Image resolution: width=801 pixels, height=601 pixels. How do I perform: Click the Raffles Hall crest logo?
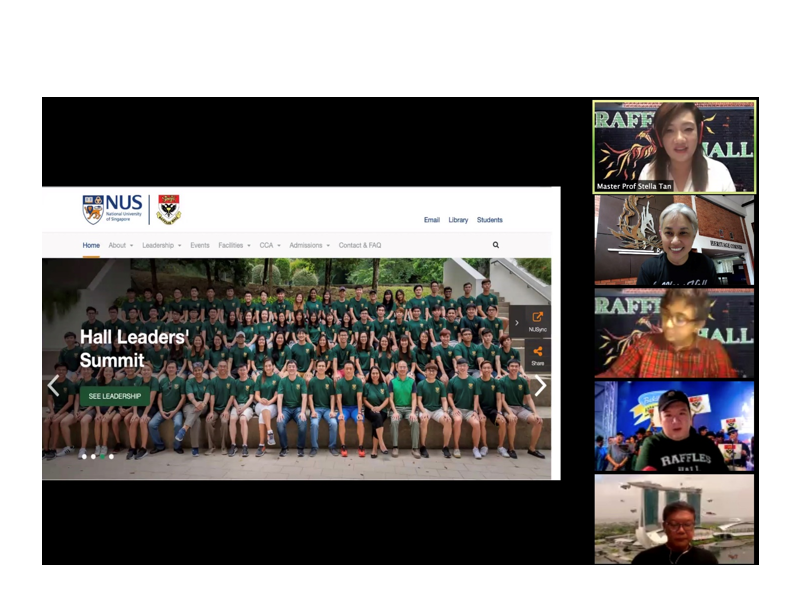click(x=168, y=209)
